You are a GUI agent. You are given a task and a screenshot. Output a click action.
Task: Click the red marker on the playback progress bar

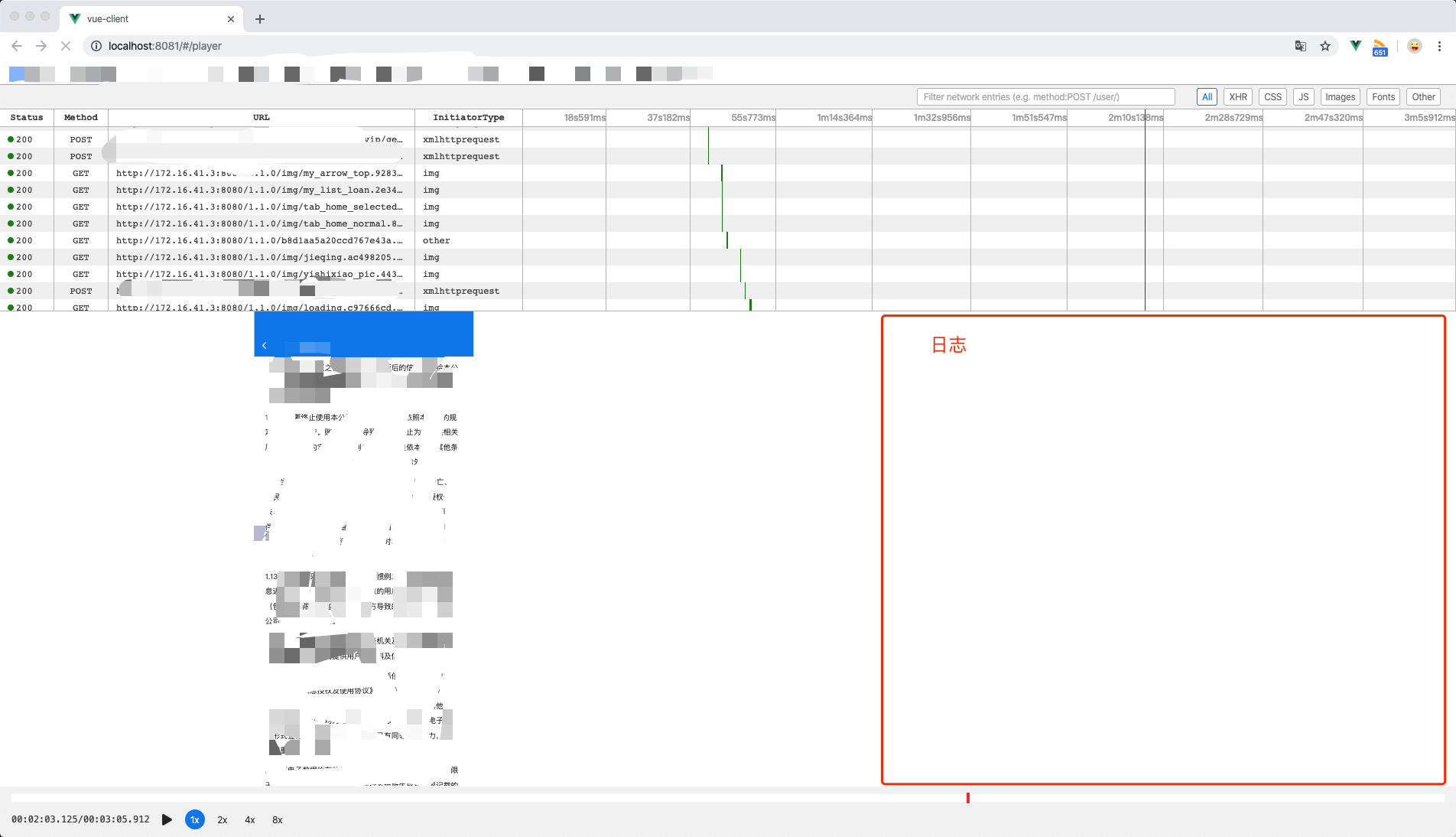pos(968,798)
